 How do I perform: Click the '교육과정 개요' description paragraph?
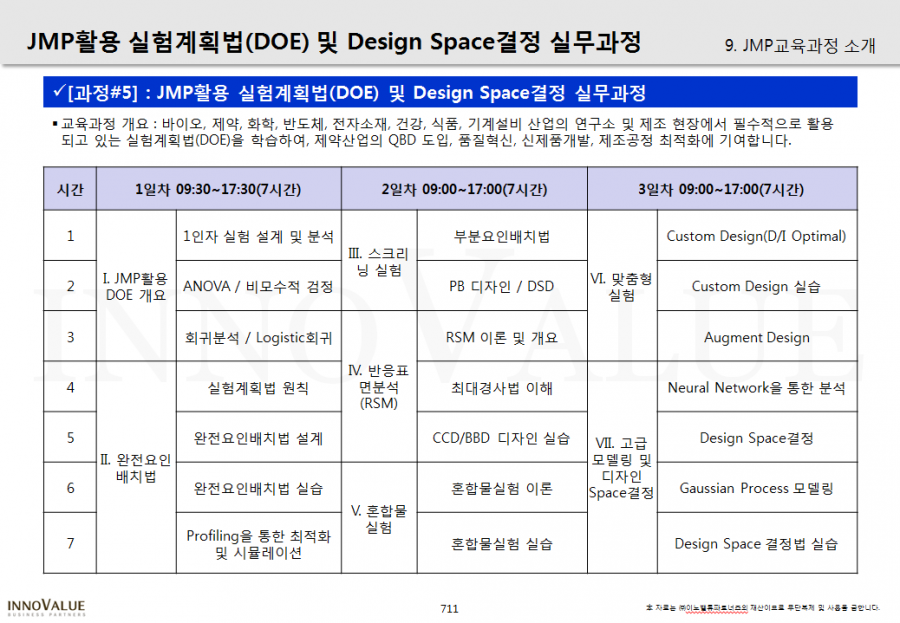click(x=443, y=132)
